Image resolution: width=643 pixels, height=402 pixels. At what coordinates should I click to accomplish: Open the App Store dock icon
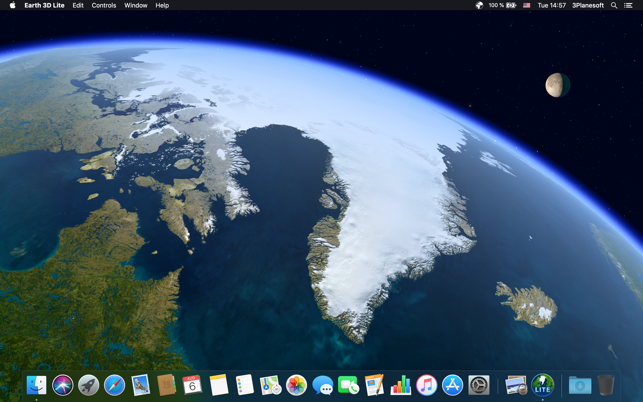point(453,385)
